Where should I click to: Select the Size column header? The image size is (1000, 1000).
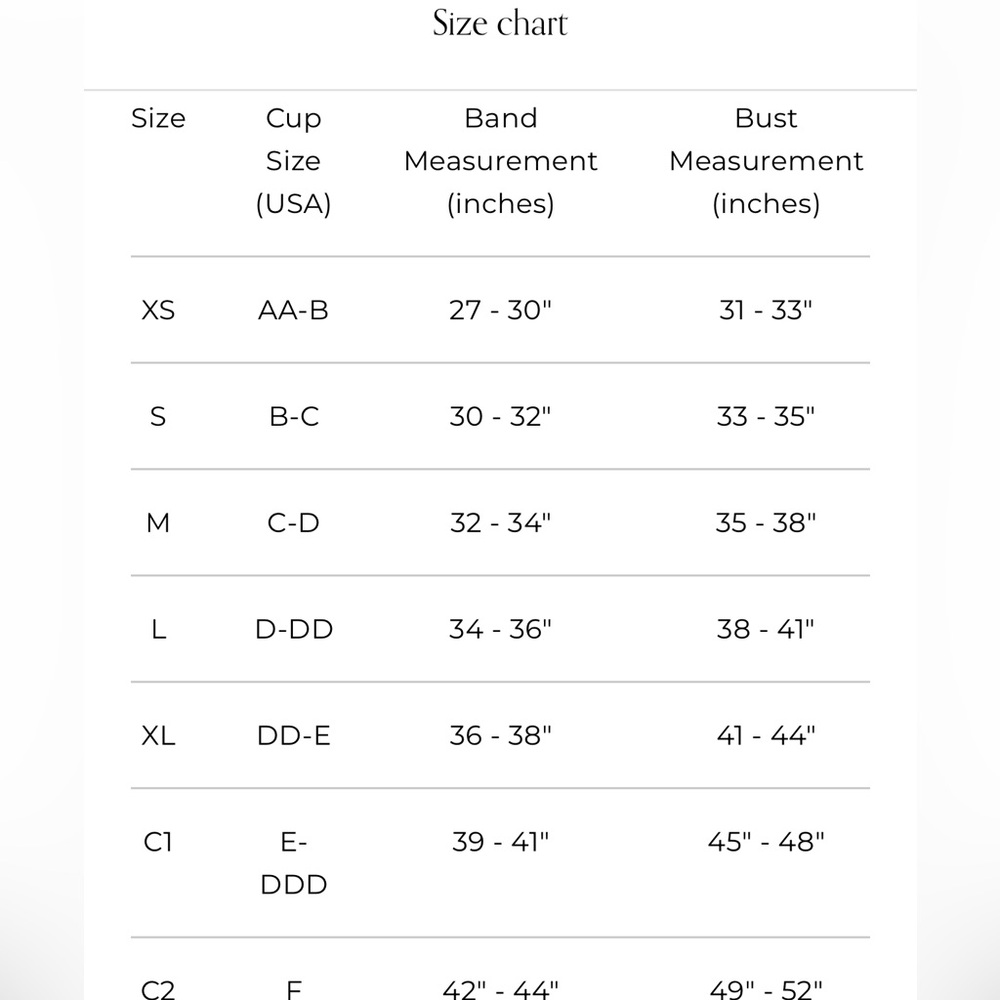point(158,118)
